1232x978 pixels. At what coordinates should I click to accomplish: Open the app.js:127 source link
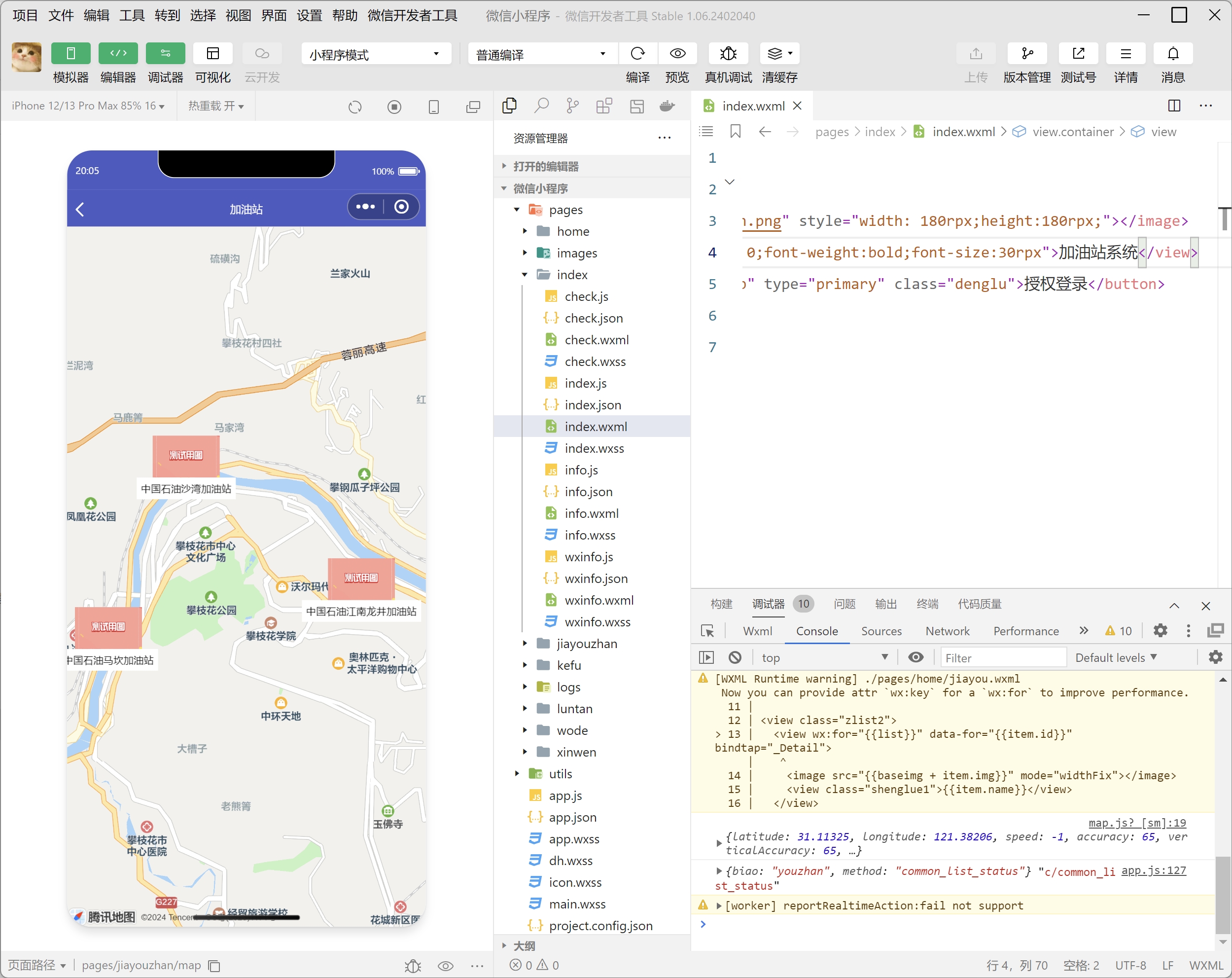tap(1154, 870)
